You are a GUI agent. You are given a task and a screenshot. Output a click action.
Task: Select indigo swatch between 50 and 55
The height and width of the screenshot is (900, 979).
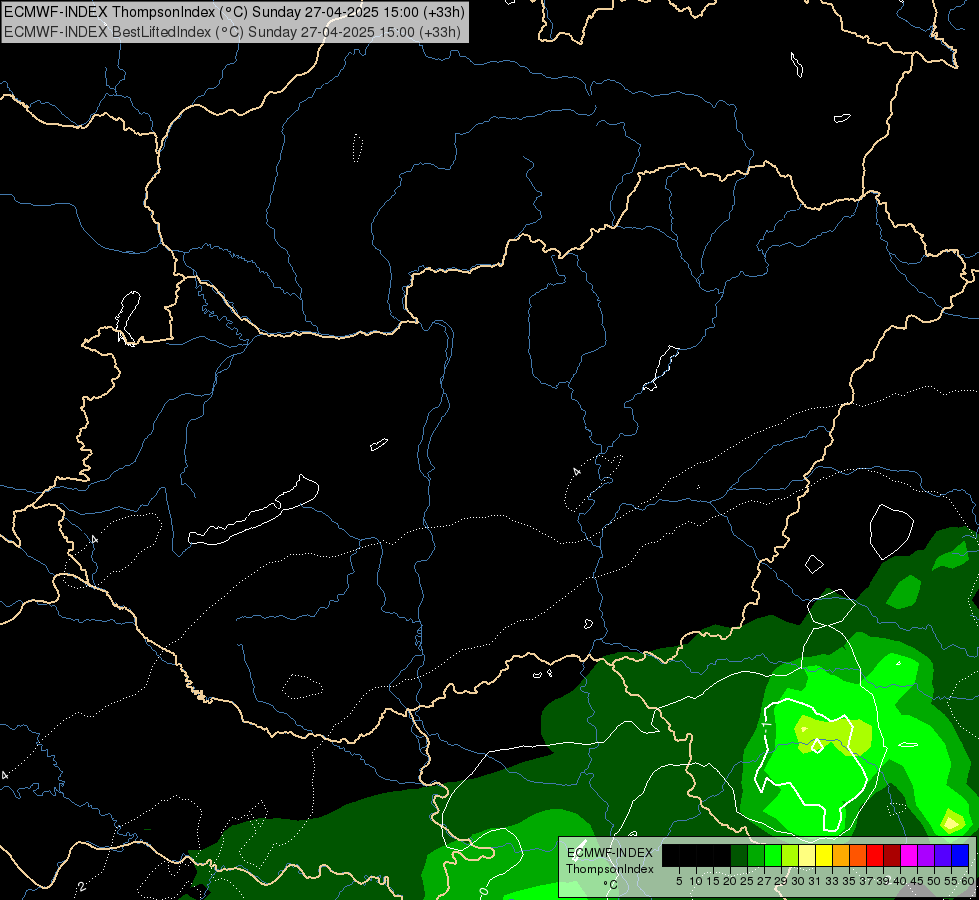tap(943, 855)
